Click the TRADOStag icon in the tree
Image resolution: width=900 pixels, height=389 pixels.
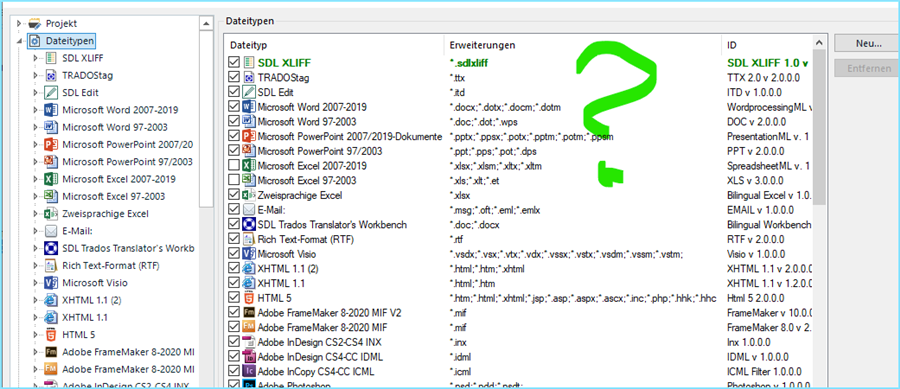(51, 75)
